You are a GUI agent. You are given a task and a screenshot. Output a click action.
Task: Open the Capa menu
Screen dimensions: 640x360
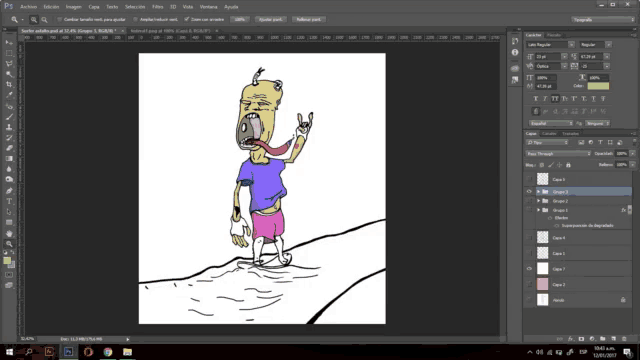click(x=94, y=7)
